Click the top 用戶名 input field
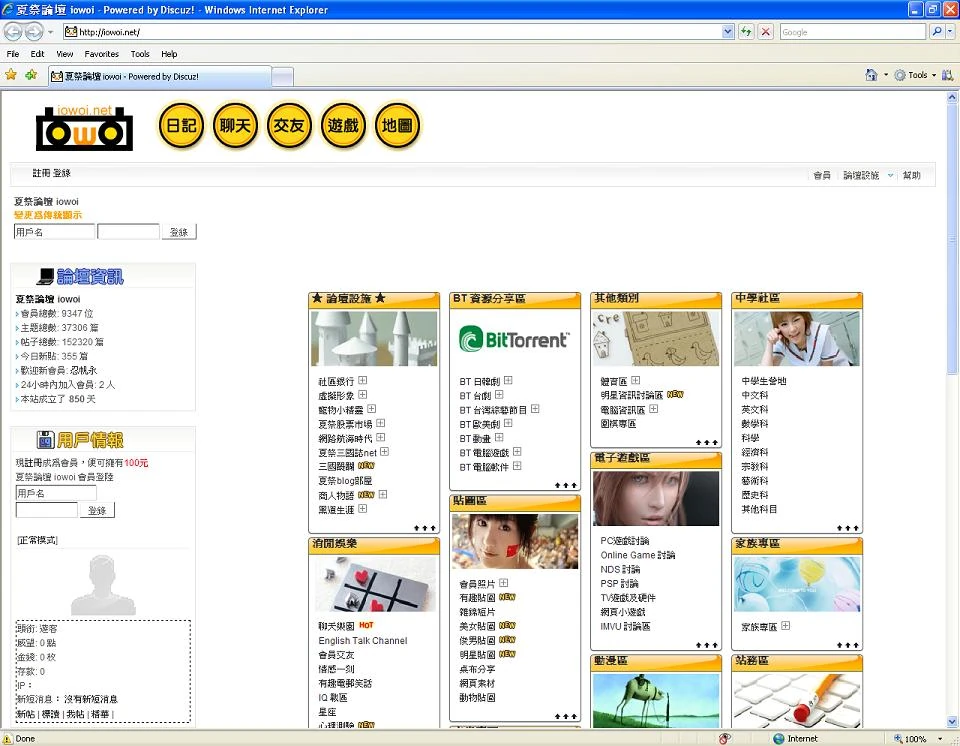 point(54,232)
